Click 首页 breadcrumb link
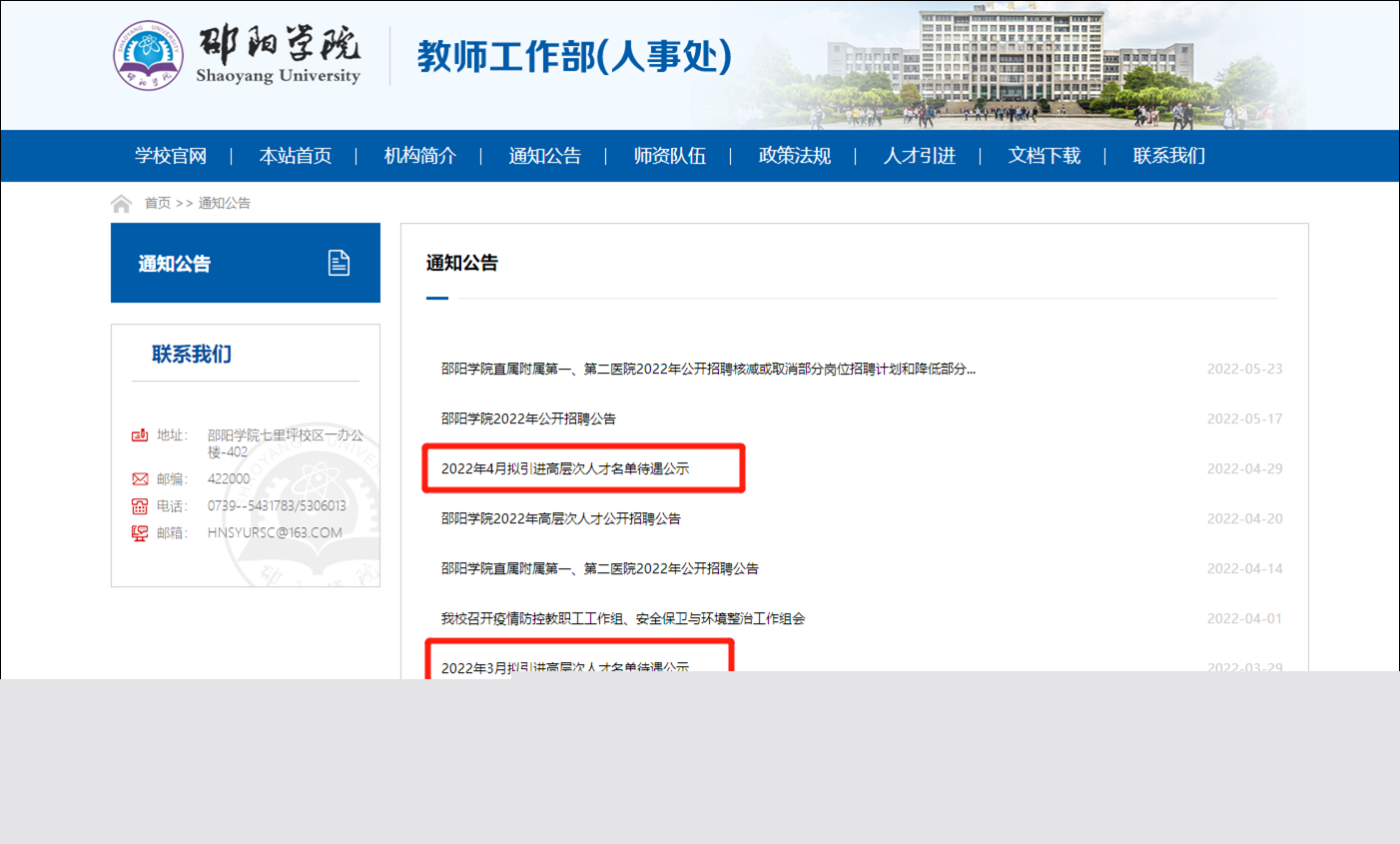Viewport: 1400px width, 844px height. pyautogui.click(x=158, y=204)
